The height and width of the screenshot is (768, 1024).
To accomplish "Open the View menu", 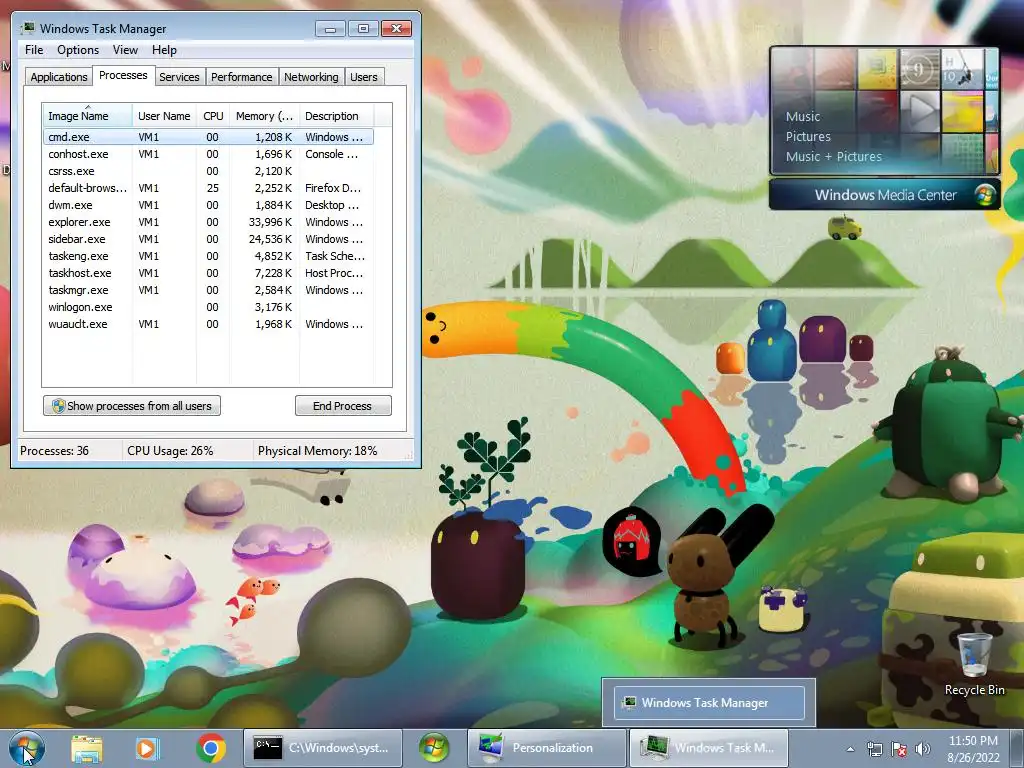I will [x=125, y=50].
